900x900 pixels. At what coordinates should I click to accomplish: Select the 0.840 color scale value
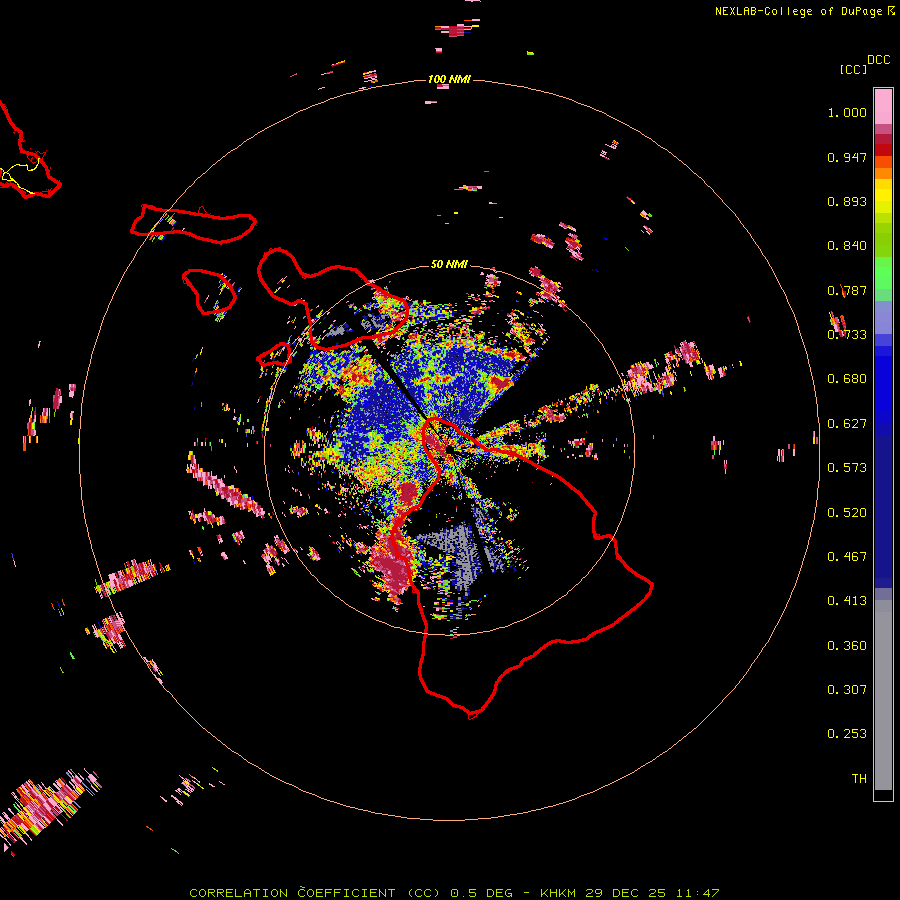(847, 246)
